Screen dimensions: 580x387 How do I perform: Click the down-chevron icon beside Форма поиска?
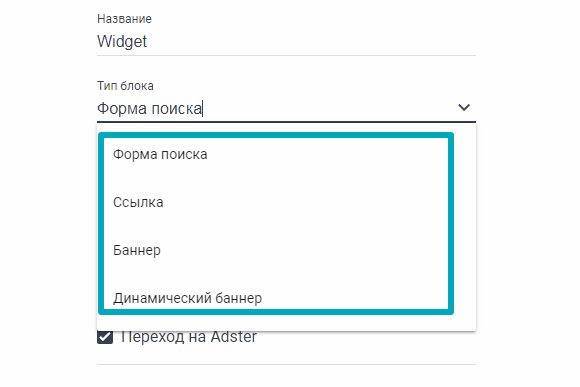pos(464,108)
